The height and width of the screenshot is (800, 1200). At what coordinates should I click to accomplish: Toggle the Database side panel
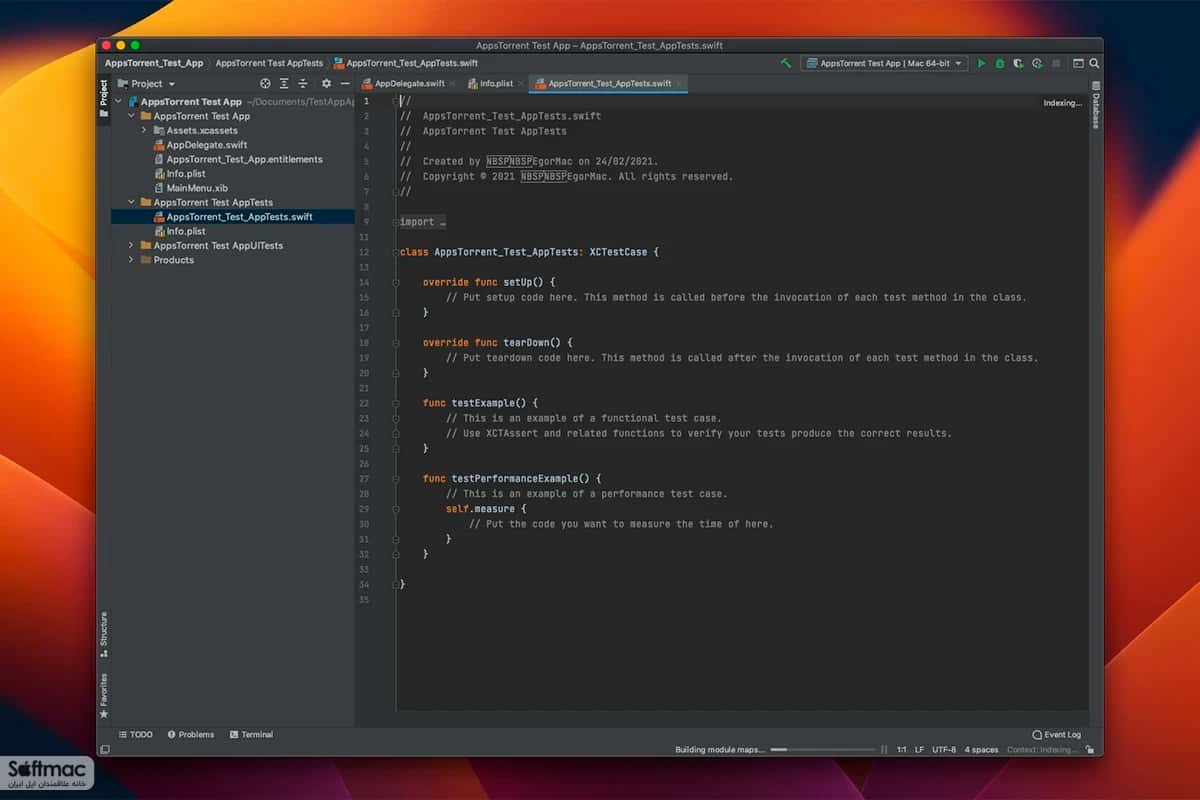point(1096,105)
